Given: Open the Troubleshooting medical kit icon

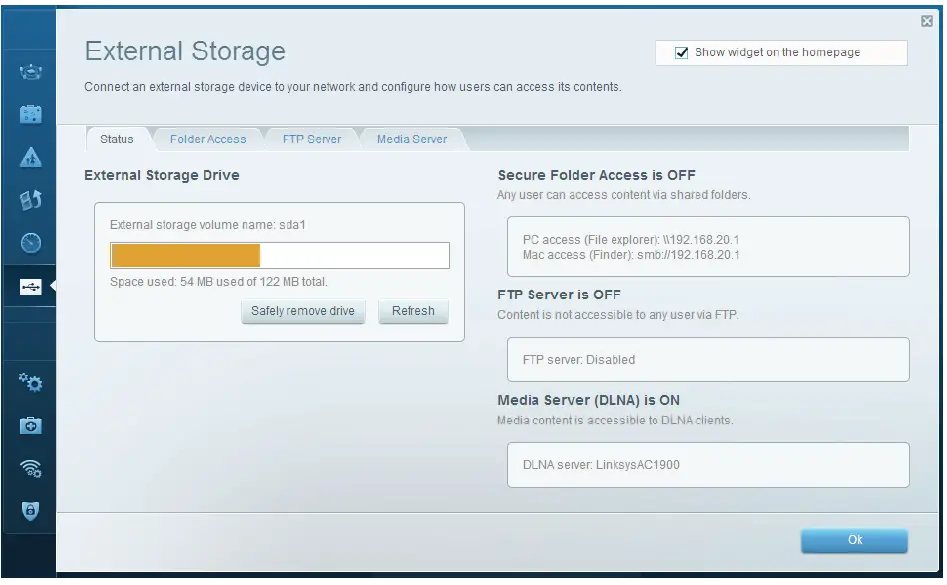Looking at the screenshot, I should (30, 426).
